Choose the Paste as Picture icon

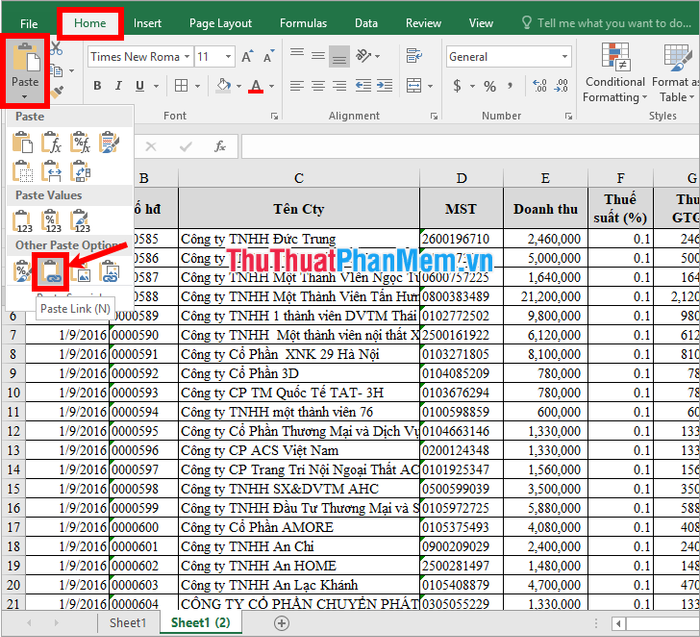click(80, 271)
